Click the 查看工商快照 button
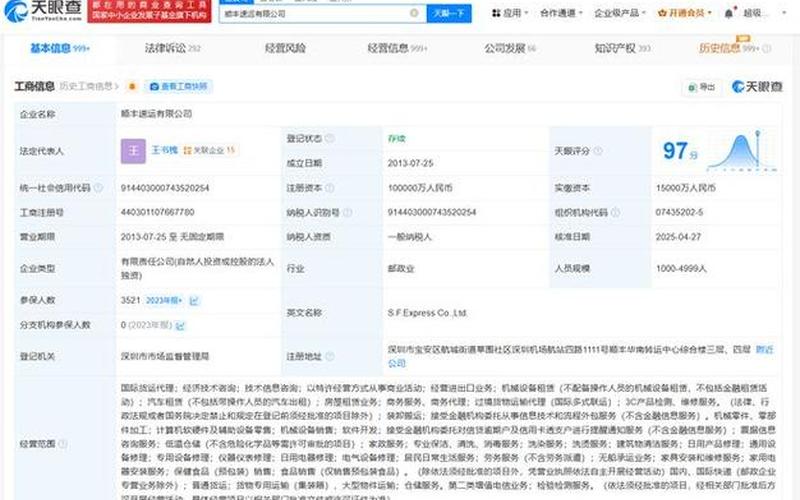The image size is (800, 500). [x=179, y=87]
